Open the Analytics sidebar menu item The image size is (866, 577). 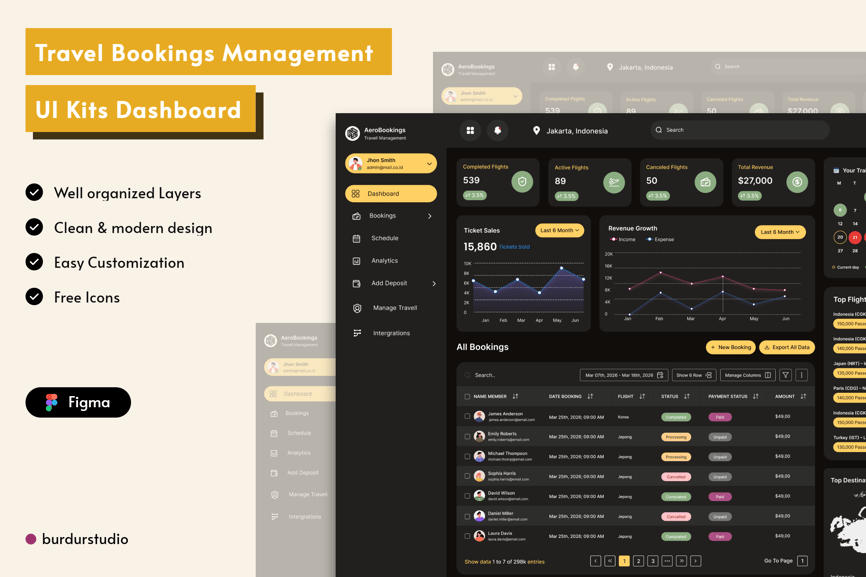click(x=384, y=261)
